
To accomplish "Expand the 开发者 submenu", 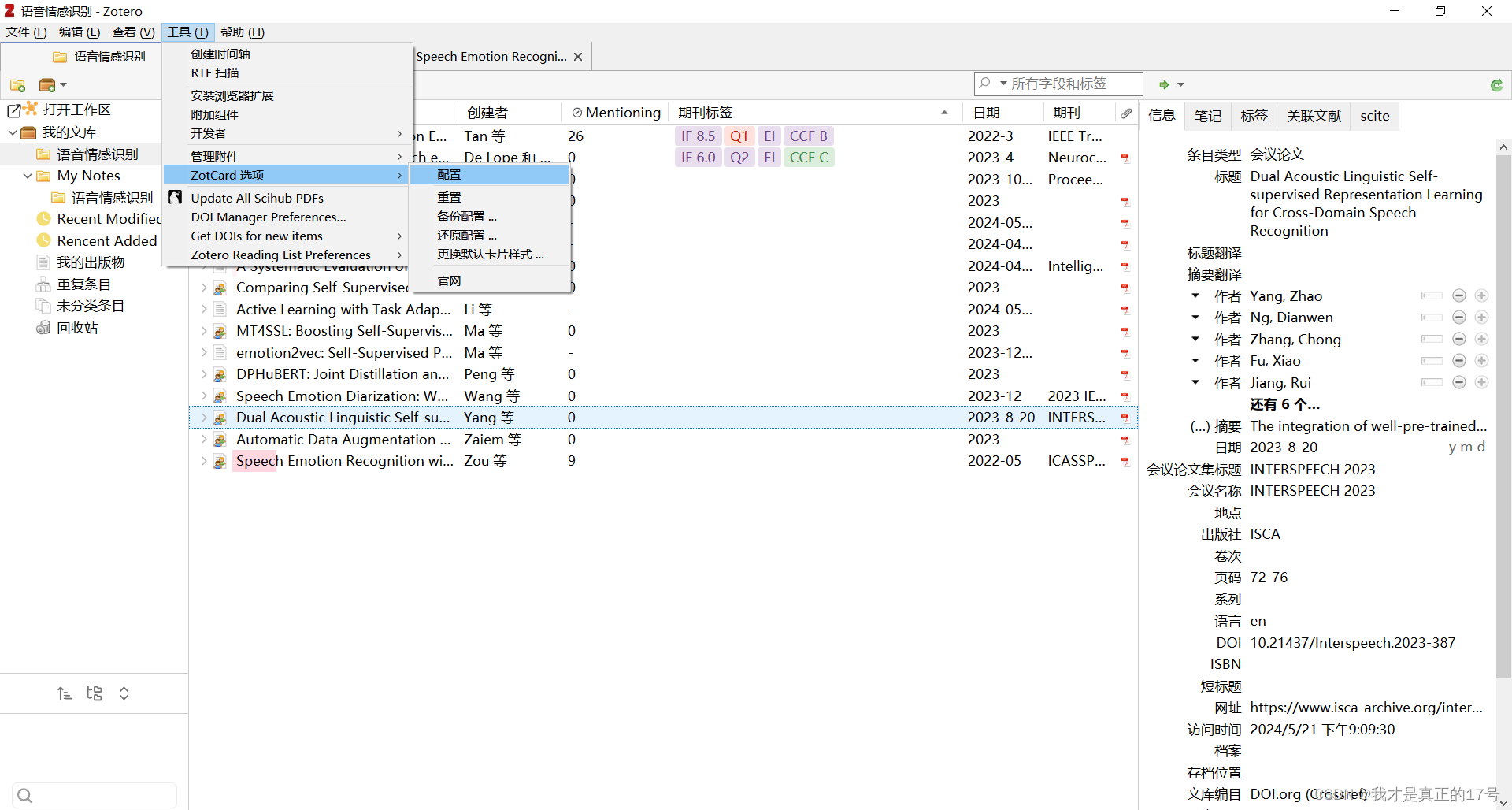I will (287, 133).
